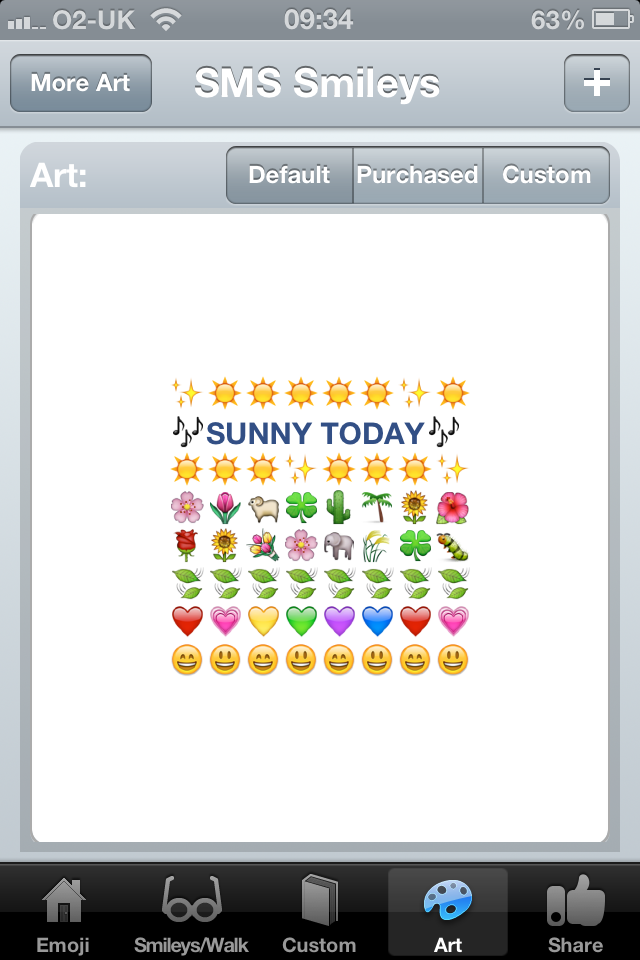Screen dimensions: 640x960
Task: Tap the SMS Smileys title
Action: [317, 83]
